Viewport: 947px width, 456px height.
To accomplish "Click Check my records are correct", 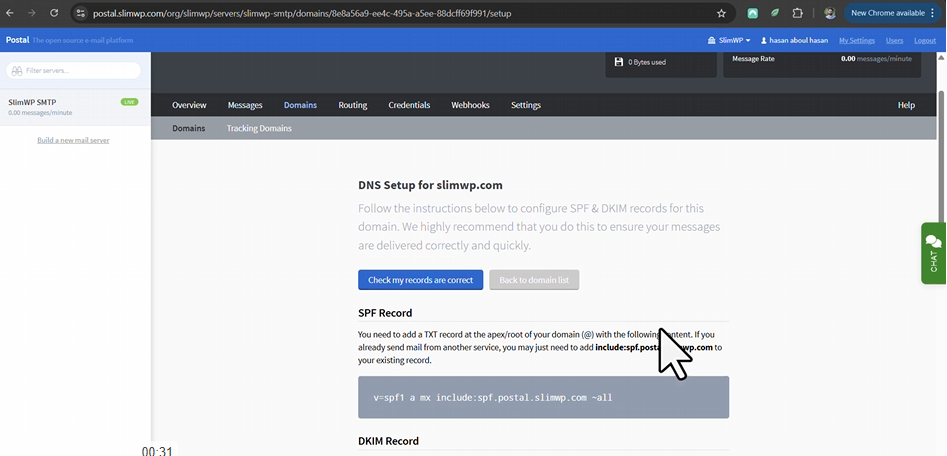I will click(420, 280).
